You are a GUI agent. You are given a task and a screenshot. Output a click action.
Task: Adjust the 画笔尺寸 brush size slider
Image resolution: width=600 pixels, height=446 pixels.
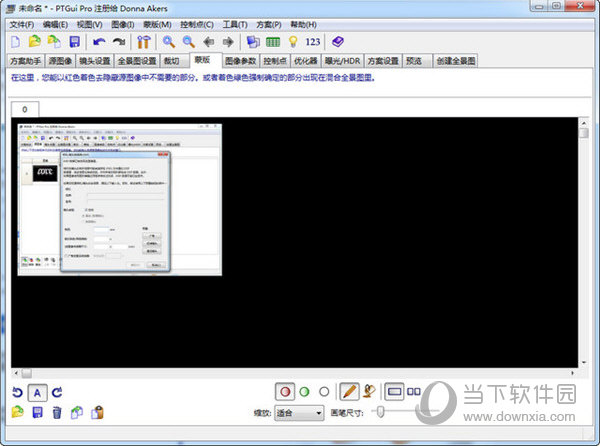click(378, 412)
